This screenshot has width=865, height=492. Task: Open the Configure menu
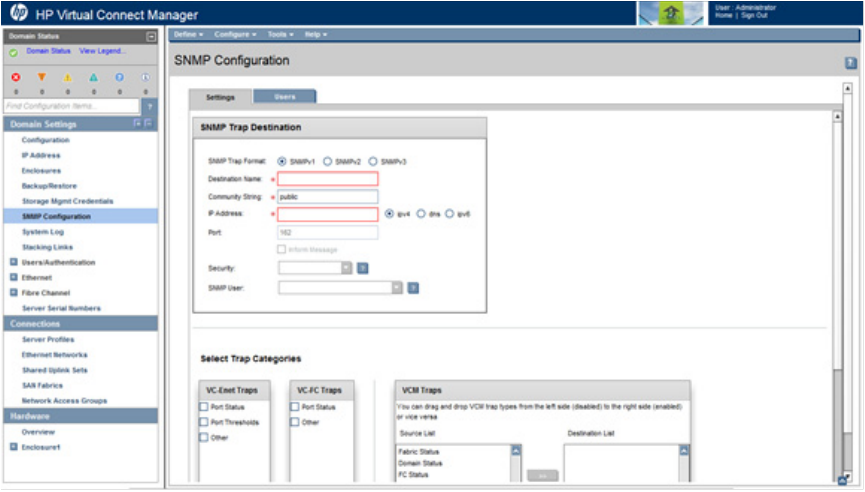tap(235, 34)
